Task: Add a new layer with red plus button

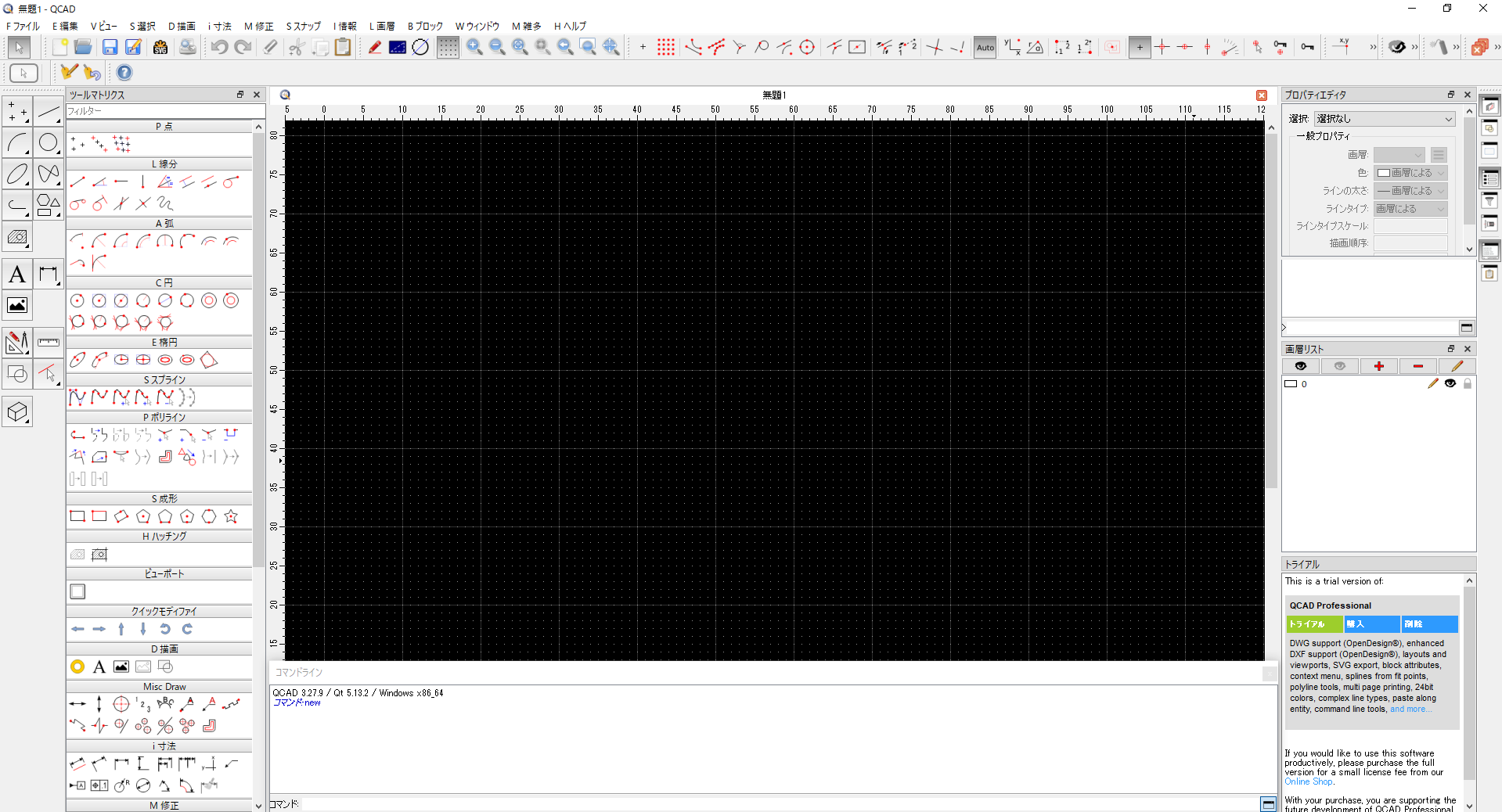Action: pyautogui.click(x=1378, y=366)
